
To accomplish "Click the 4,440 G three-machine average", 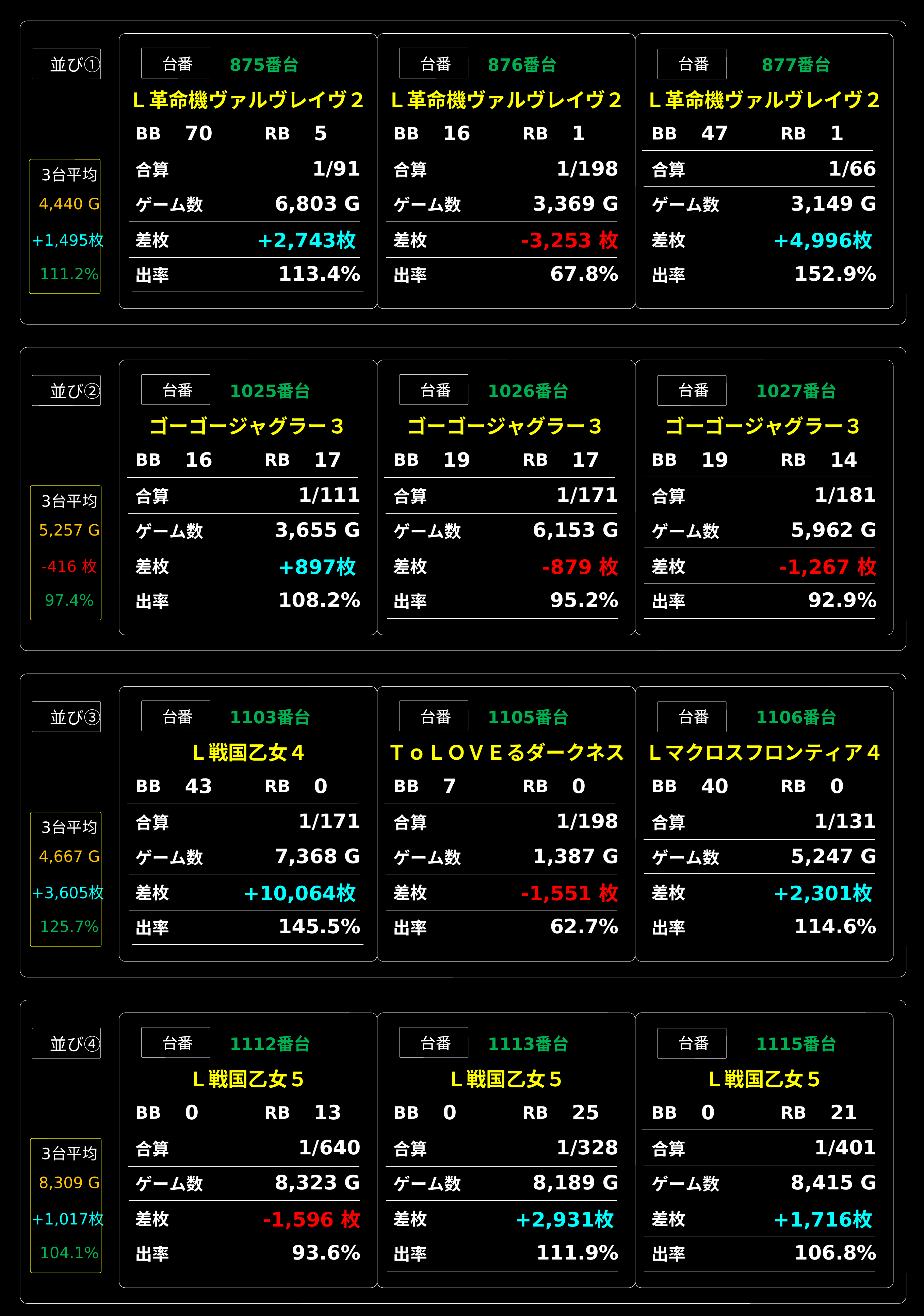I will (x=69, y=203).
